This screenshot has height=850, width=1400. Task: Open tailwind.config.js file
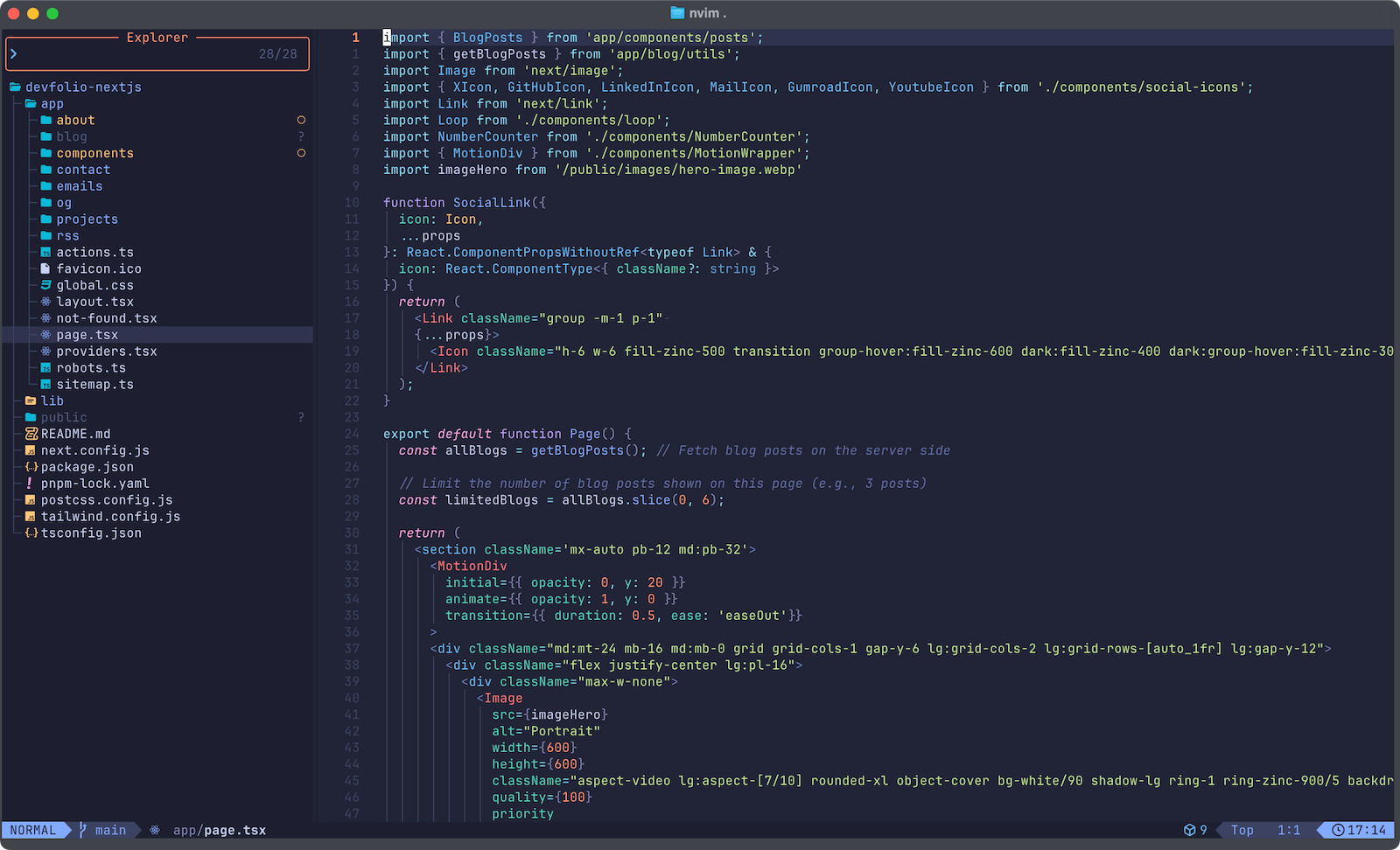111,517
